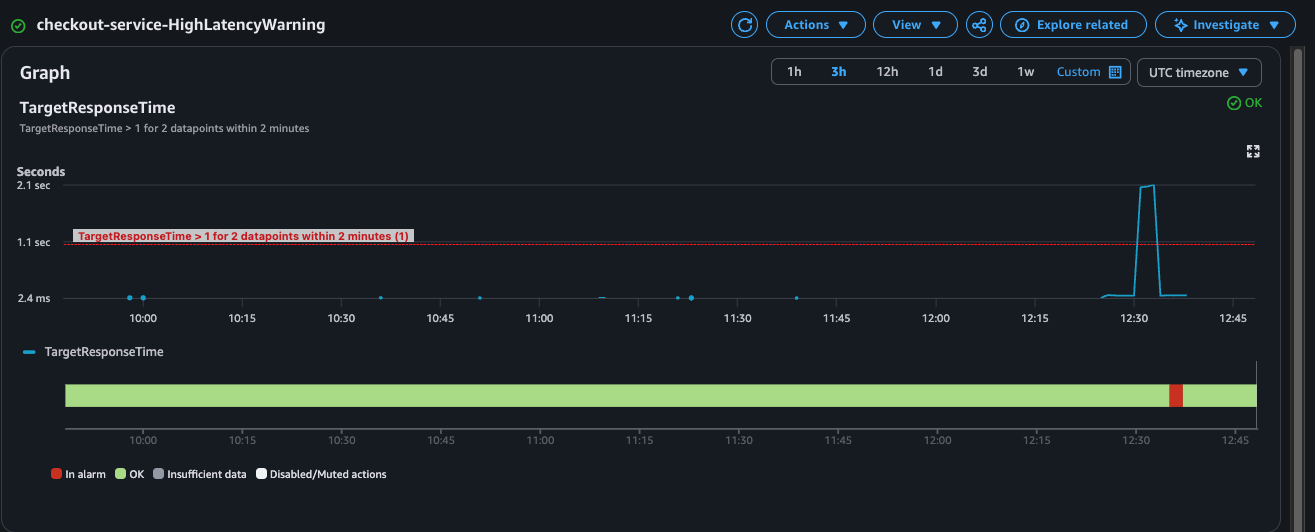Click the latency spike peak on graph
1315x532 pixels.
click(1147, 186)
